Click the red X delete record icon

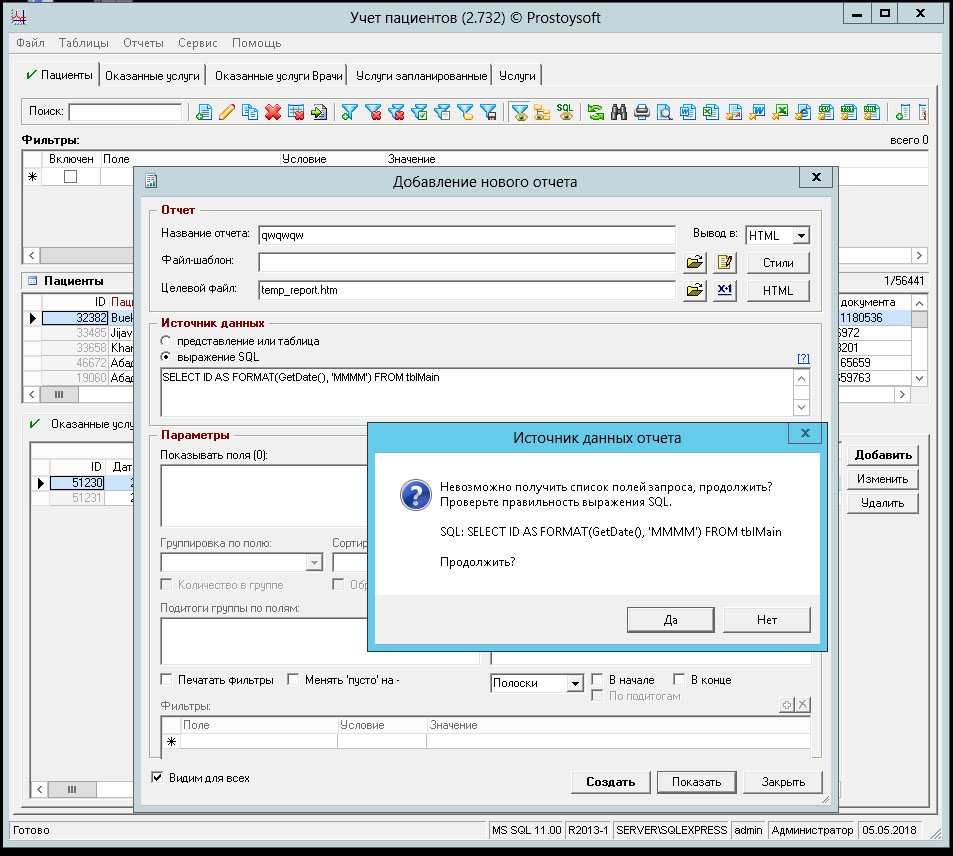point(272,112)
